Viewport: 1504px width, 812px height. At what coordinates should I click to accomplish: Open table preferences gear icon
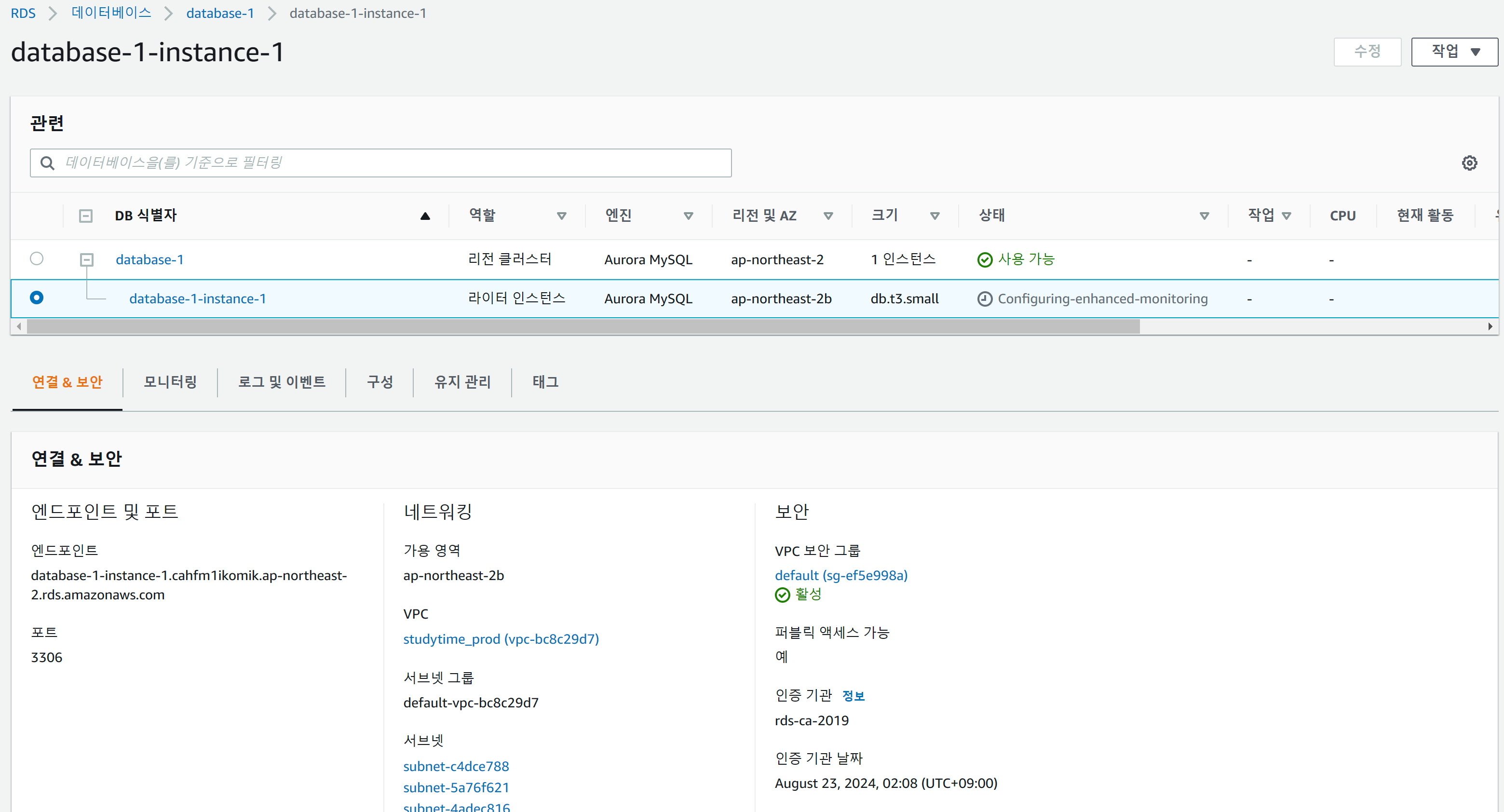(1469, 163)
